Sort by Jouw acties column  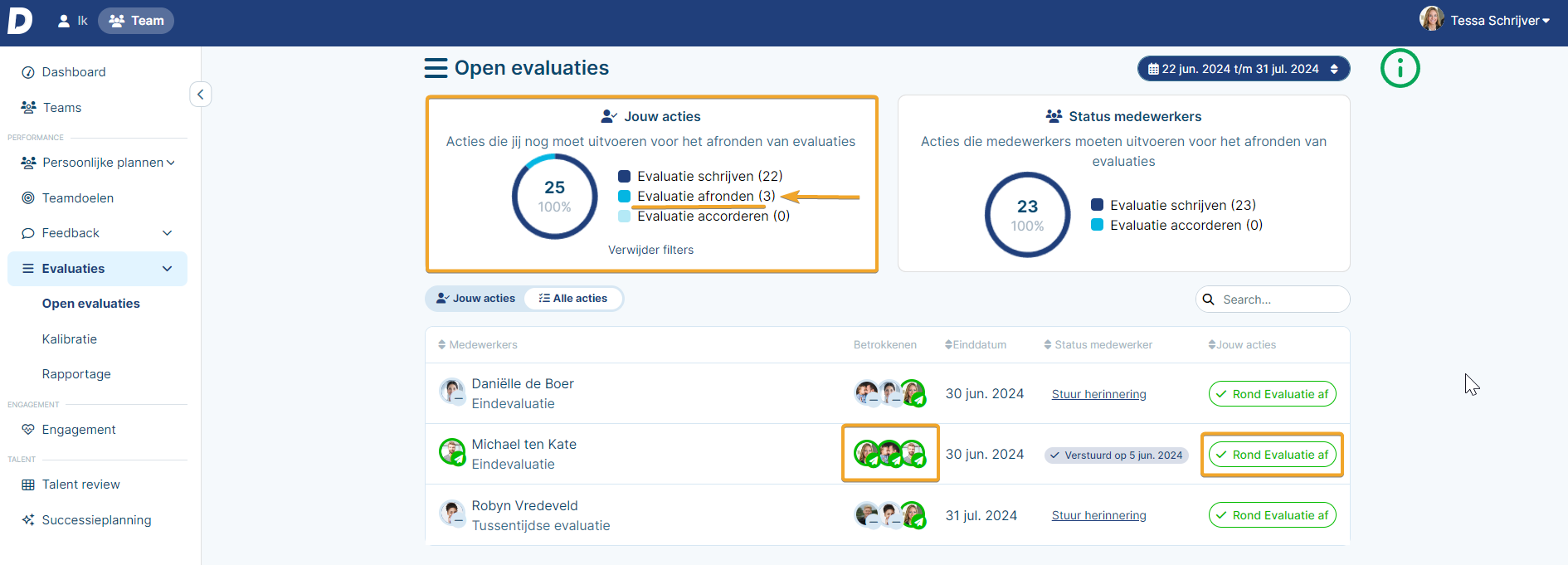[1242, 345]
